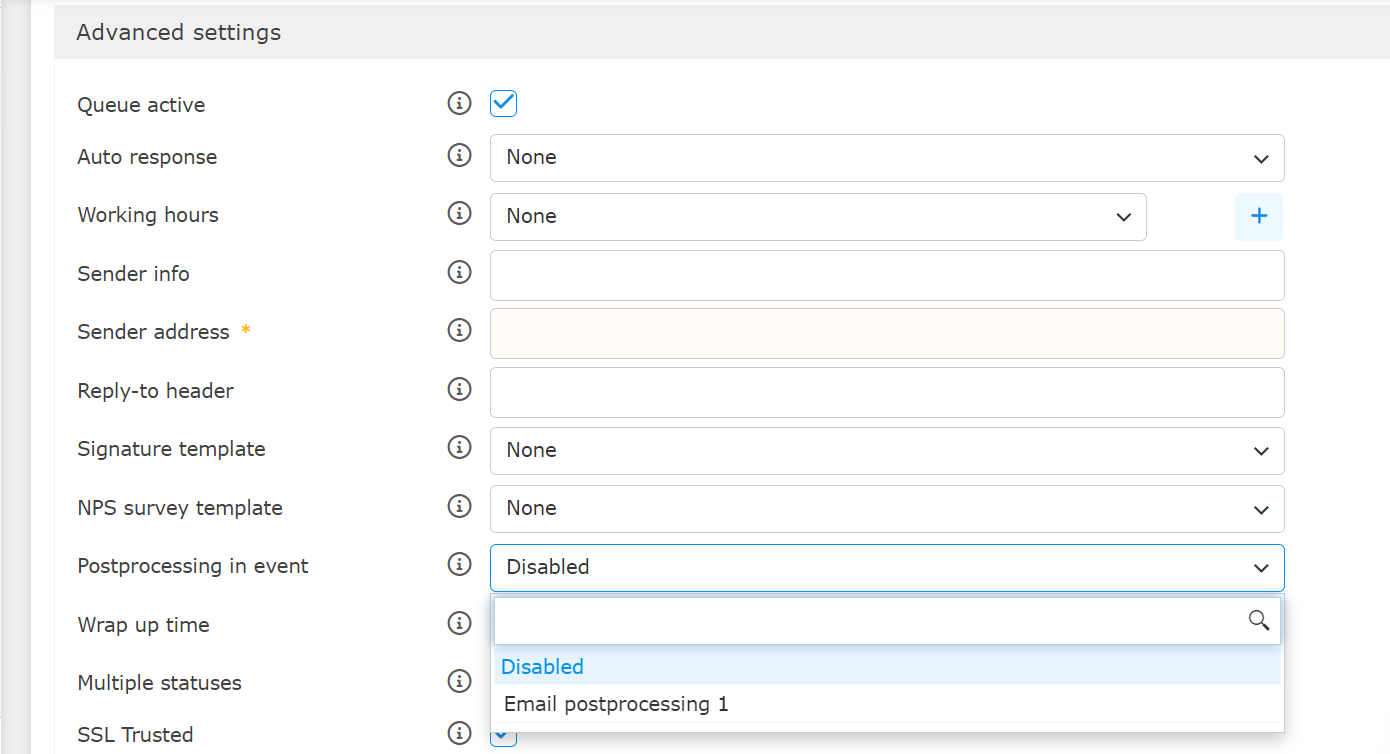1390x754 pixels.
Task: Open the Working hours dropdown
Action: 818,216
